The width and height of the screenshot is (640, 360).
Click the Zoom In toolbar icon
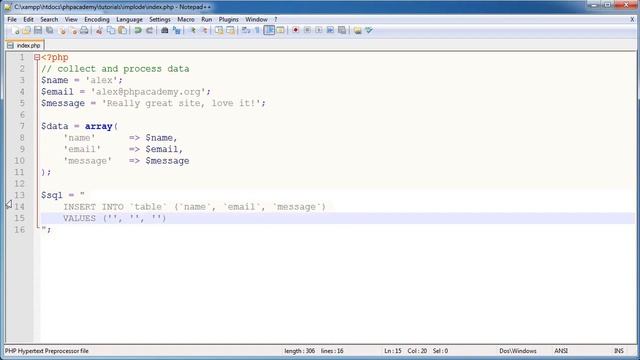click(x=193, y=31)
